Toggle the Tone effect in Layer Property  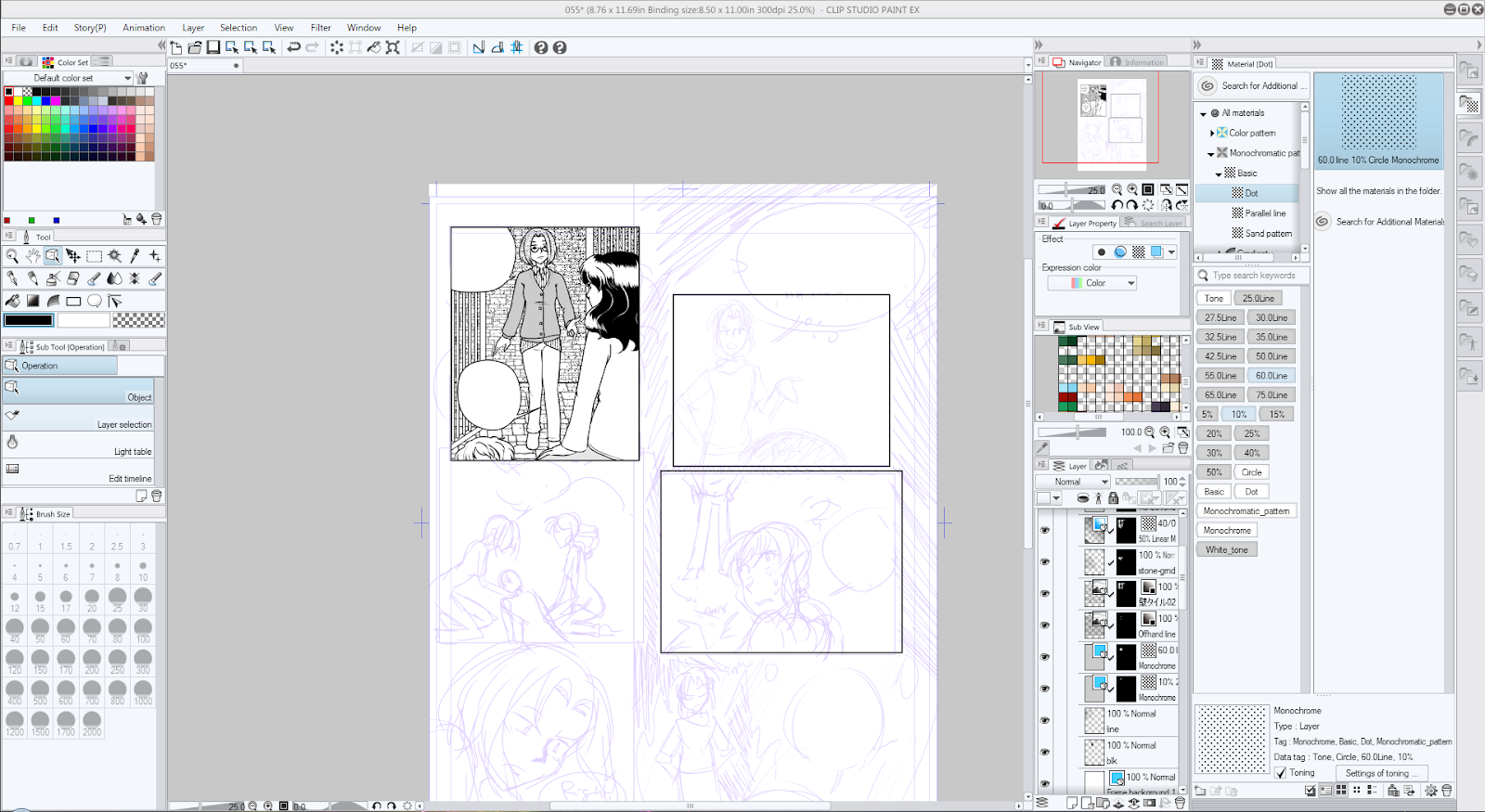(x=1139, y=252)
